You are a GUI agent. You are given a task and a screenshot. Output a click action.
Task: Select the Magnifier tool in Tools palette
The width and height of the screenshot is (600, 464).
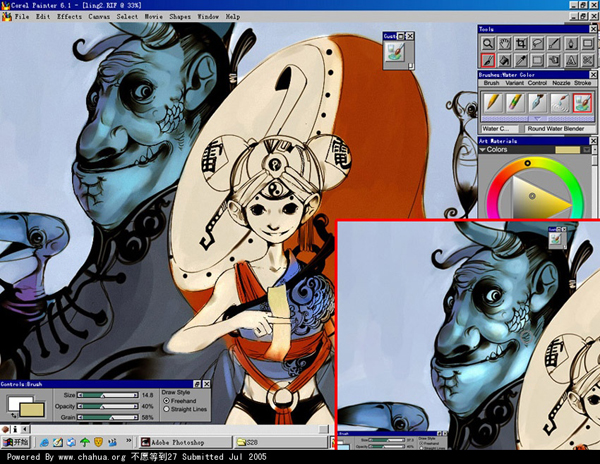(488, 43)
